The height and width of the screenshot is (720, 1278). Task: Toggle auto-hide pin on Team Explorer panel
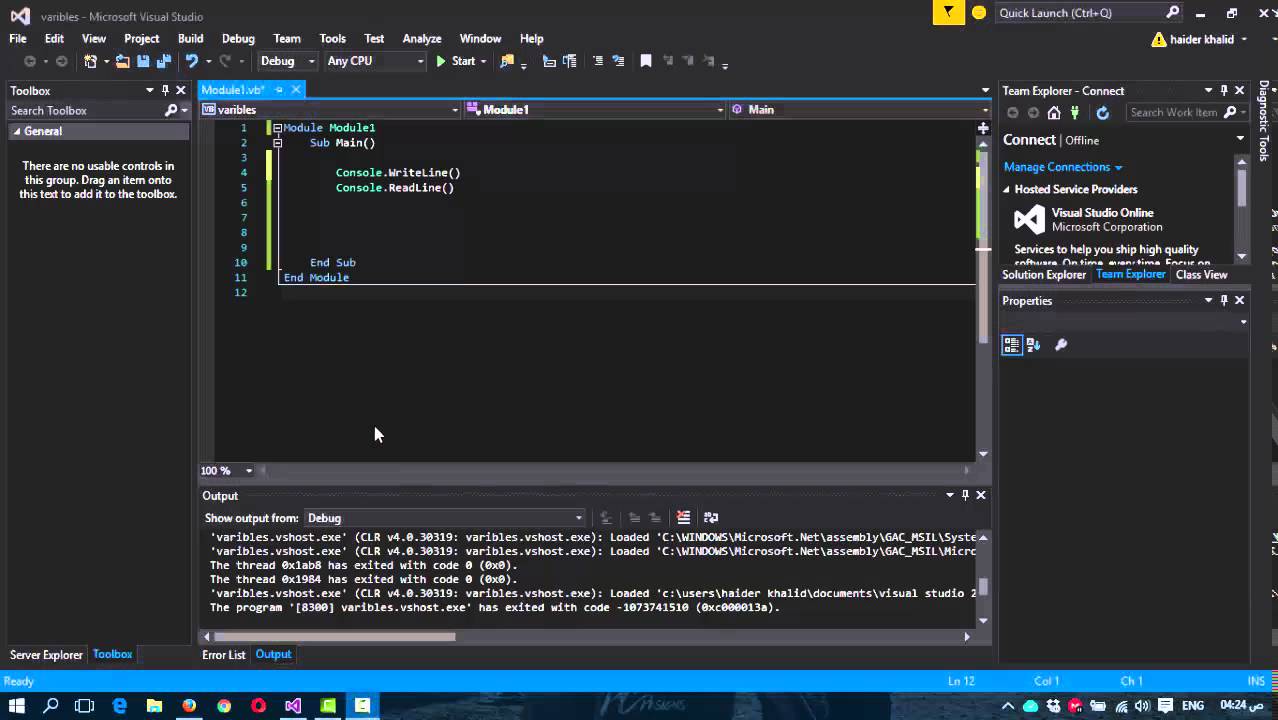[1223, 90]
